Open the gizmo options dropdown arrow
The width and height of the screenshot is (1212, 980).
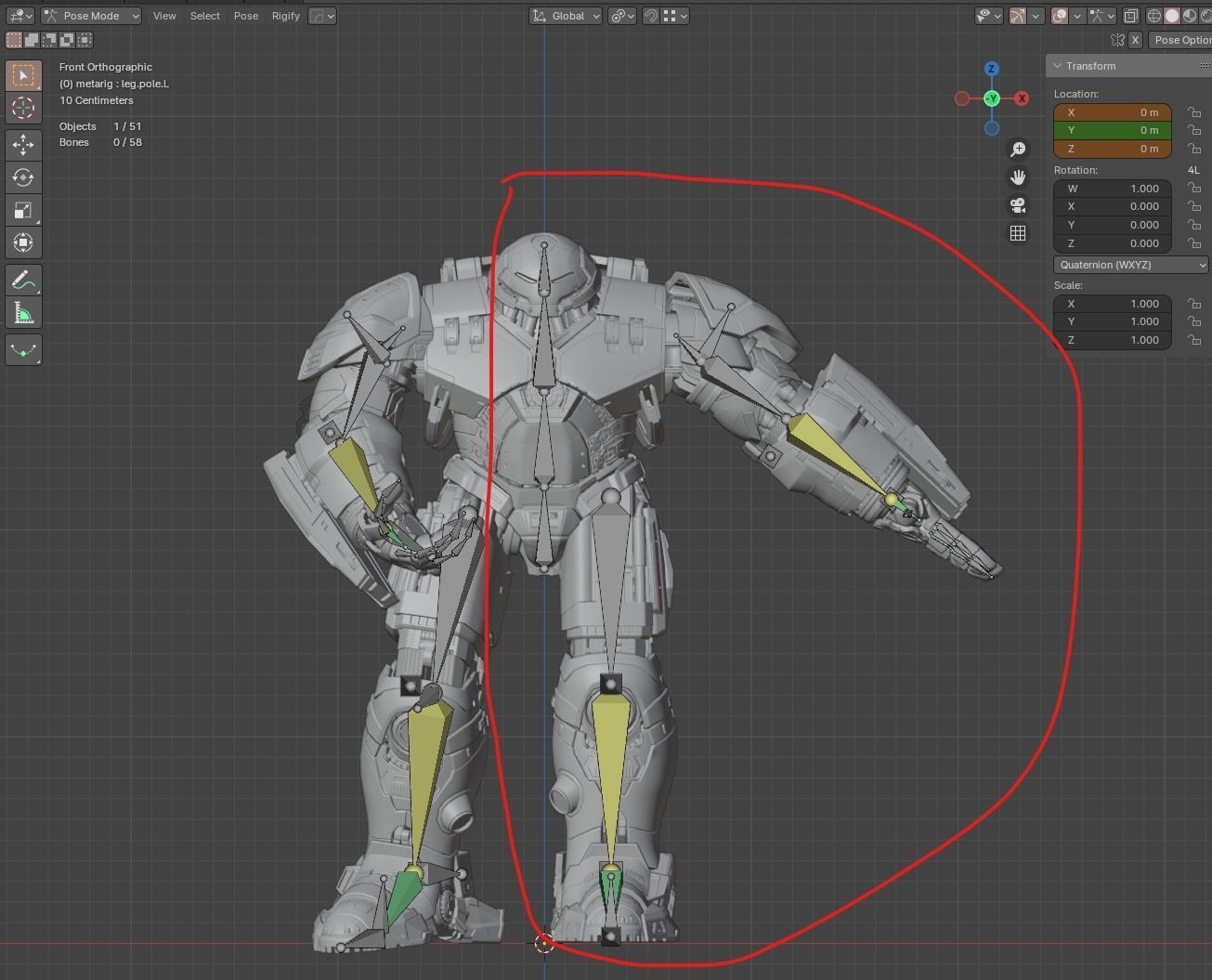(x=1036, y=16)
